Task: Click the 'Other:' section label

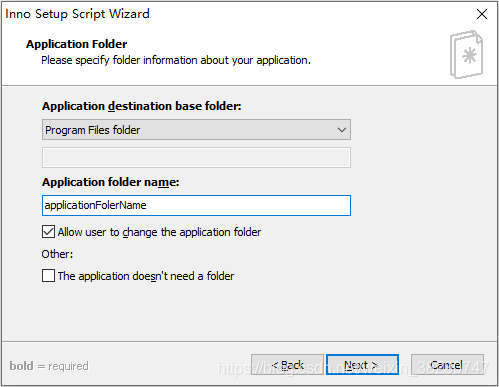Action: 57,254
